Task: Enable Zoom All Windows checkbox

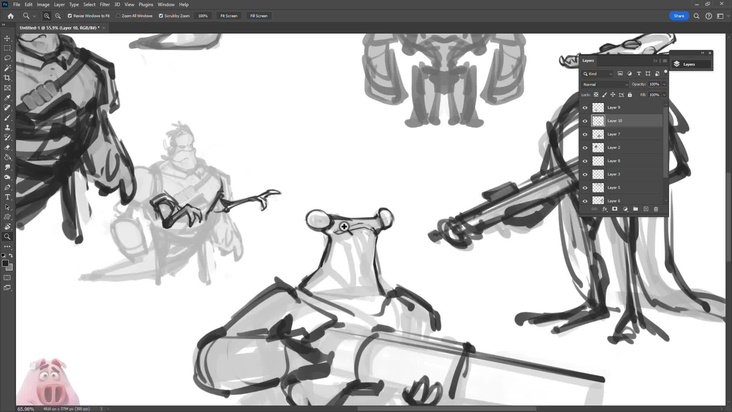Action: [x=118, y=16]
